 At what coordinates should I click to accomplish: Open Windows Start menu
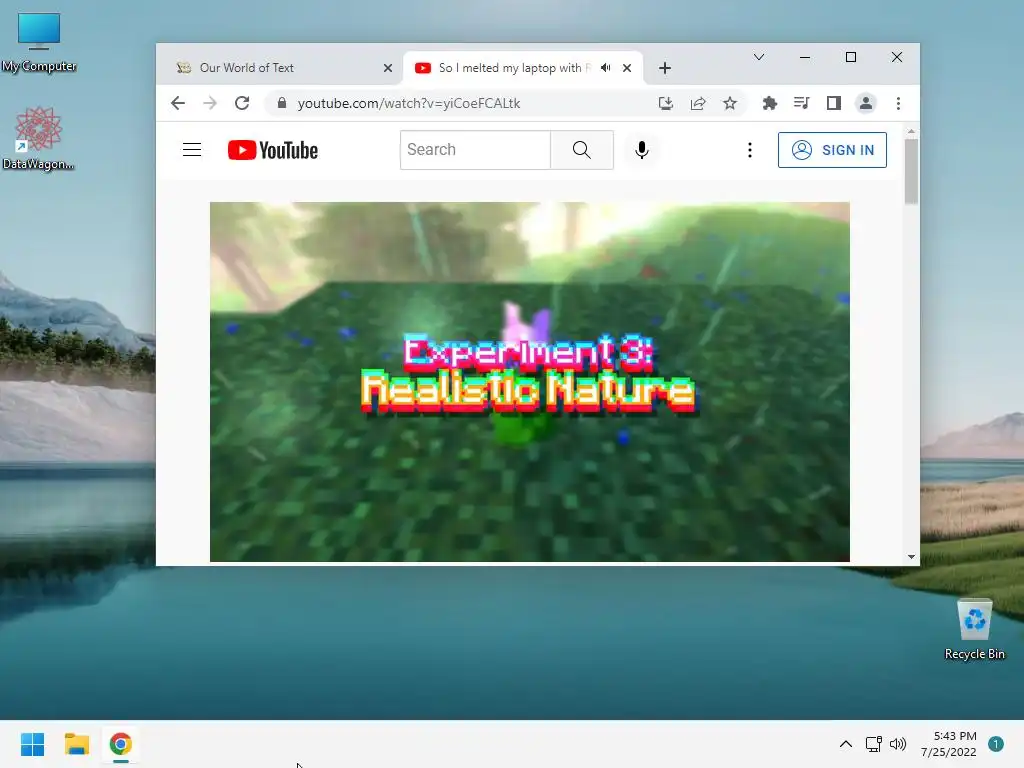coord(32,744)
